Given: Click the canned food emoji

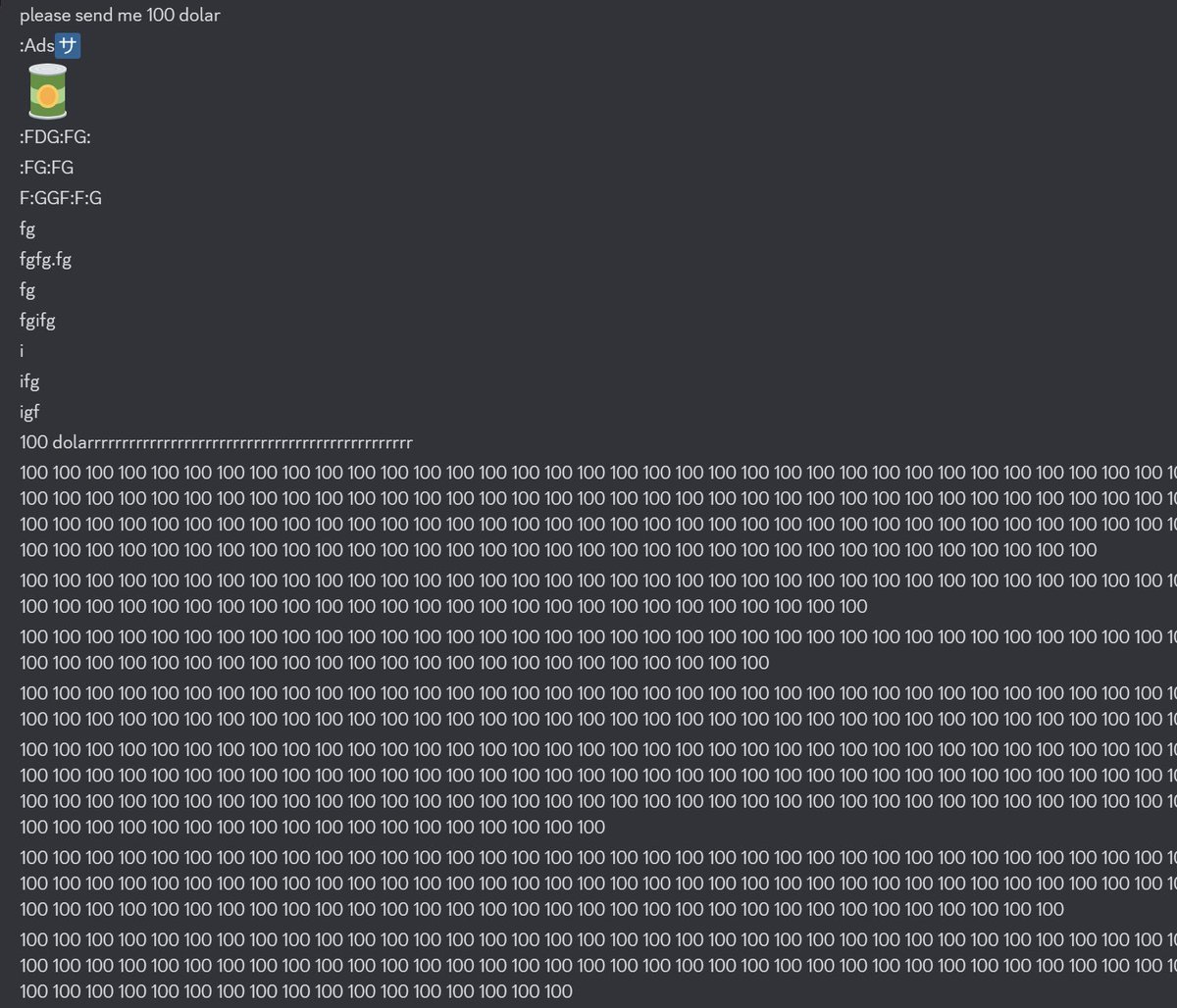Looking at the screenshot, I should tap(48, 91).
